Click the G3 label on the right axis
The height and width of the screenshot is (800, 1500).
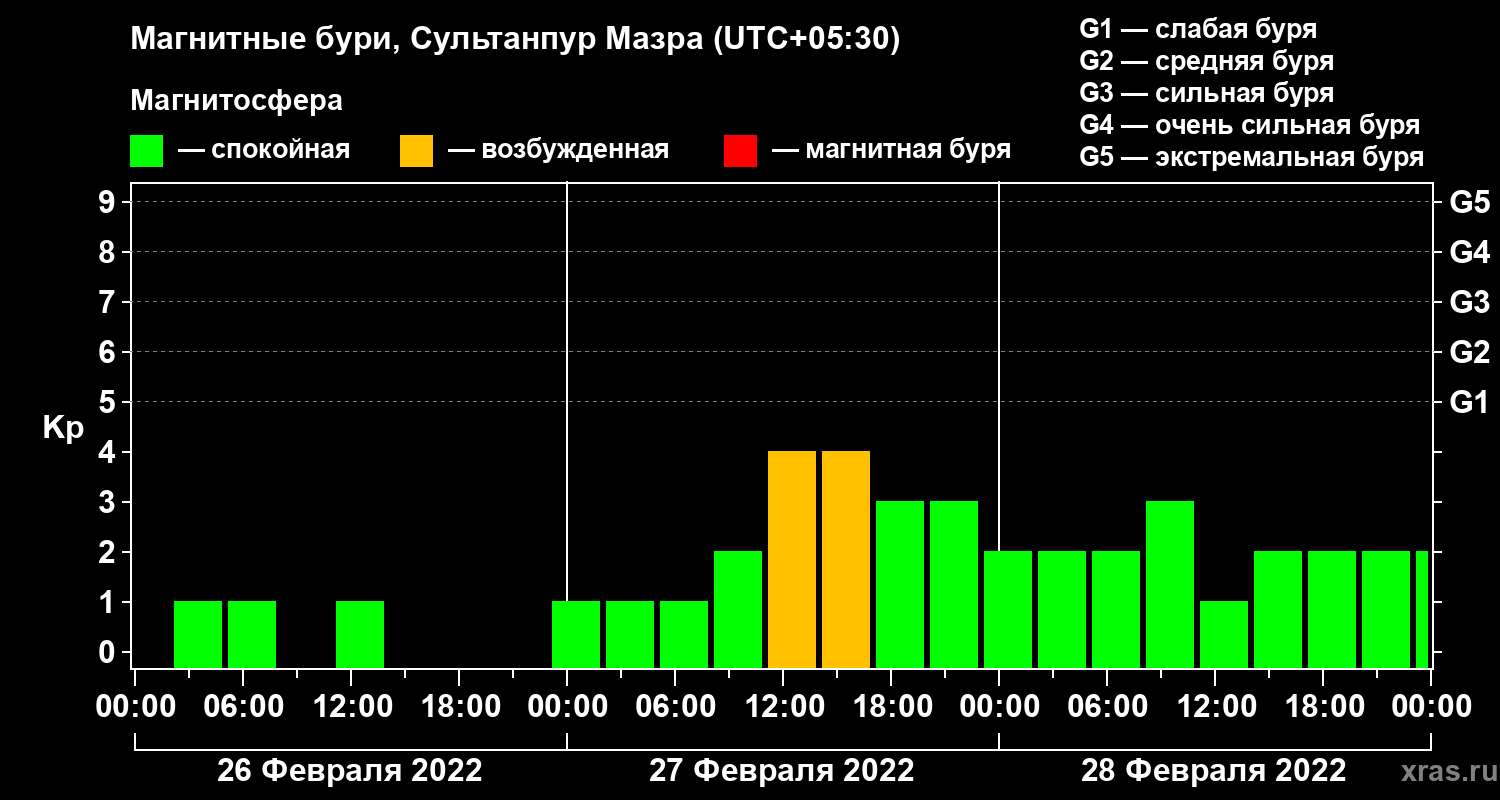pos(1469,303)
